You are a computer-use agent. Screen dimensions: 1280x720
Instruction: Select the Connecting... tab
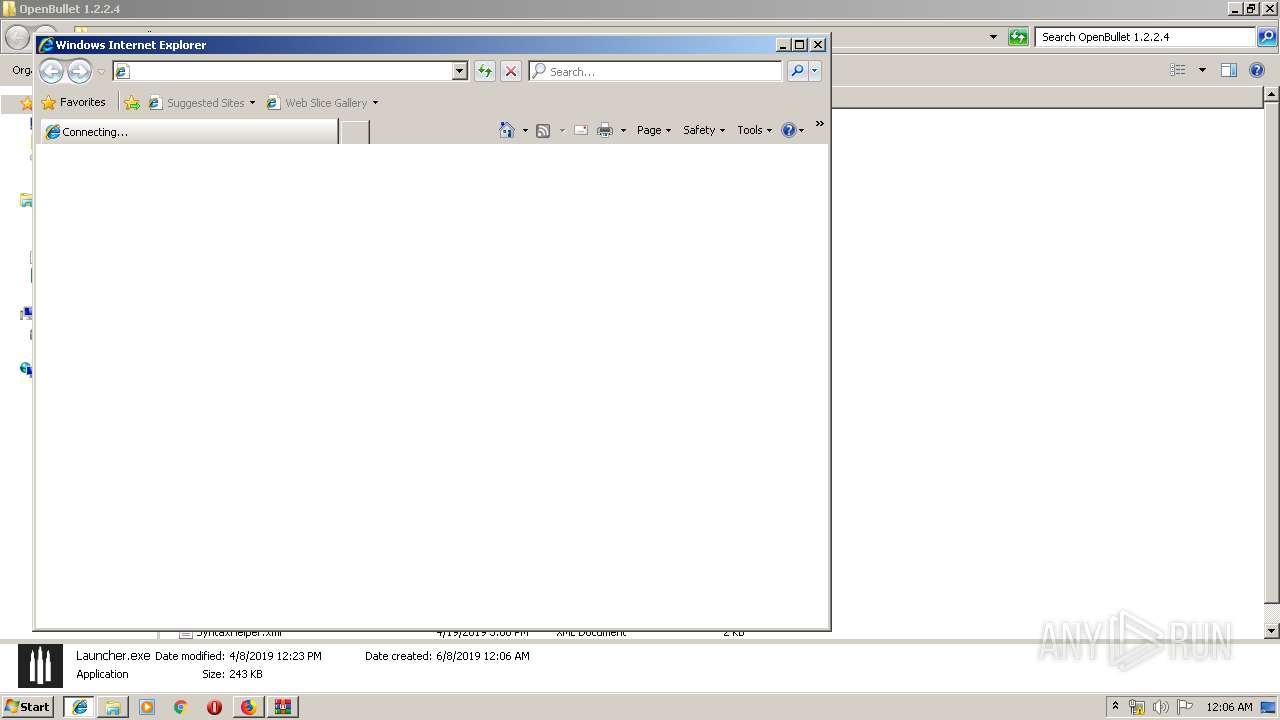[x=190, y=132]
